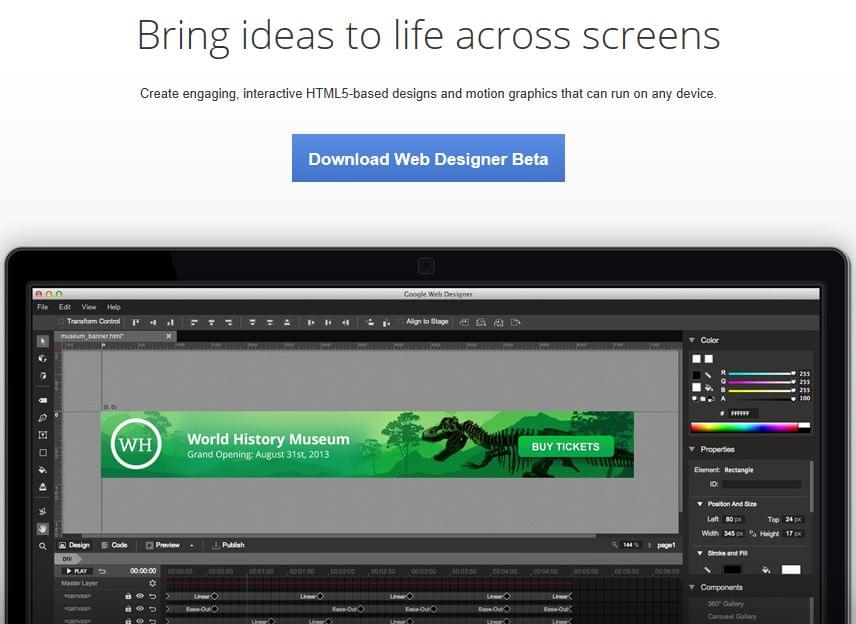Click reset arrow on second canvas layer
Screen dimensions: 856x624
coord(153,608)
